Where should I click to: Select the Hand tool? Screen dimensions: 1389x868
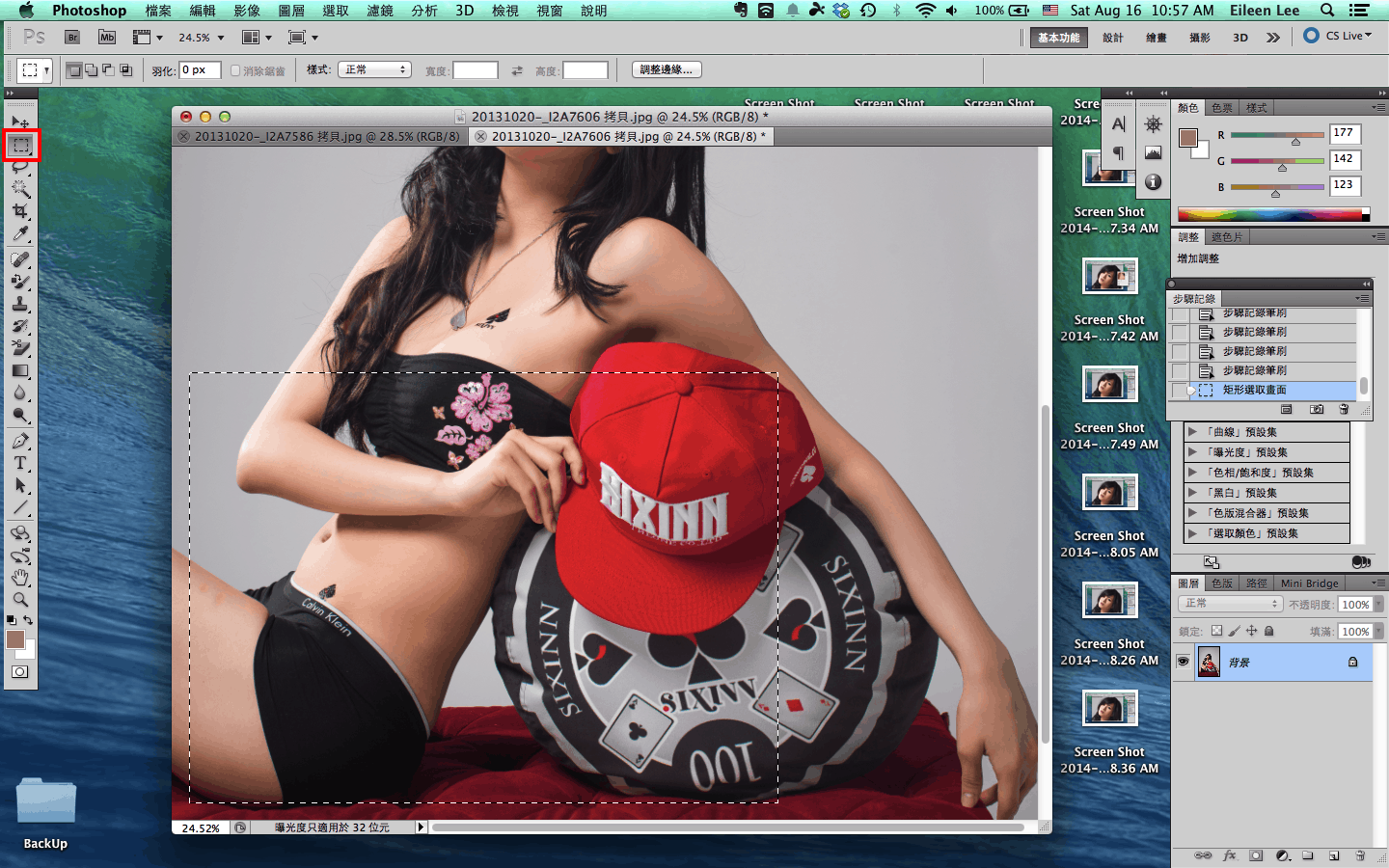coord(20,578)
